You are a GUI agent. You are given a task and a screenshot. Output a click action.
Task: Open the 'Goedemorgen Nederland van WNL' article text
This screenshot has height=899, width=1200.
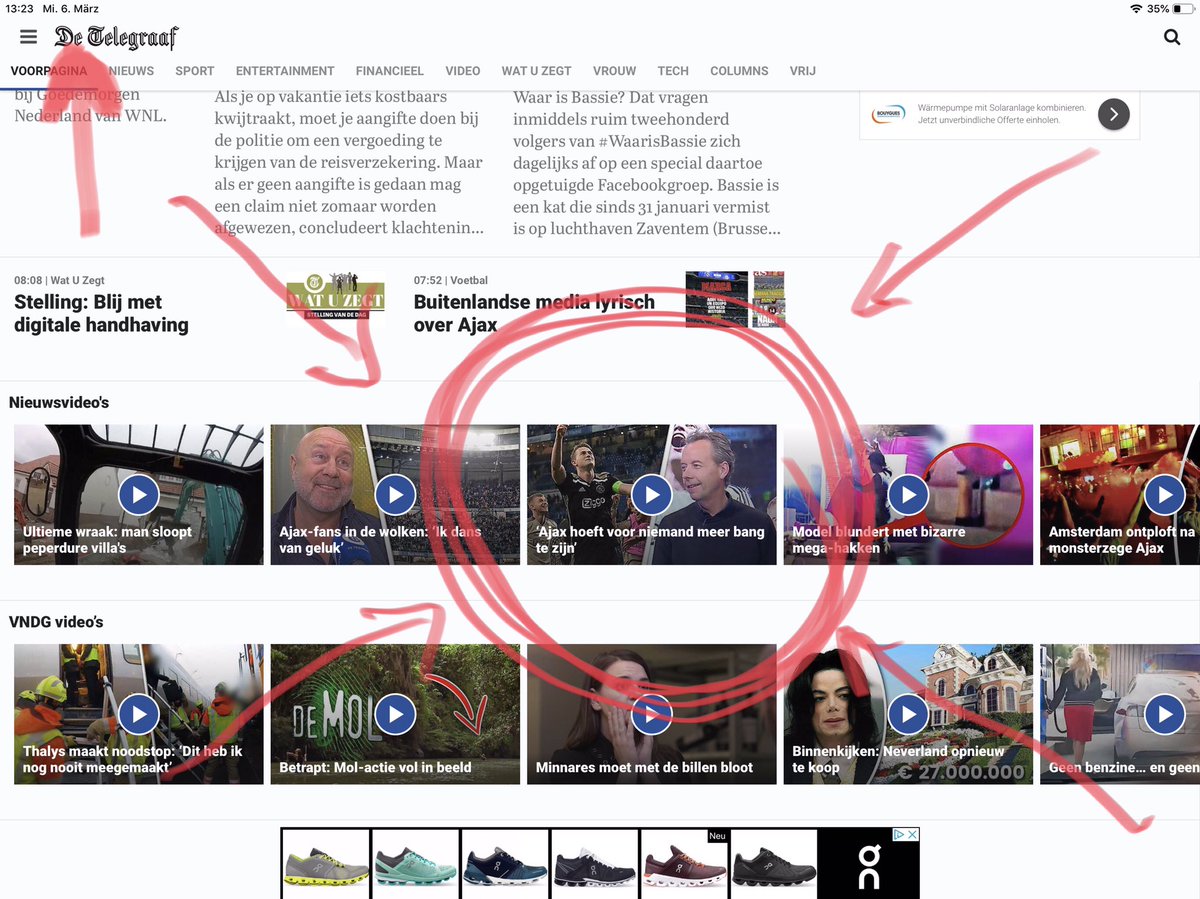(90, 106)
